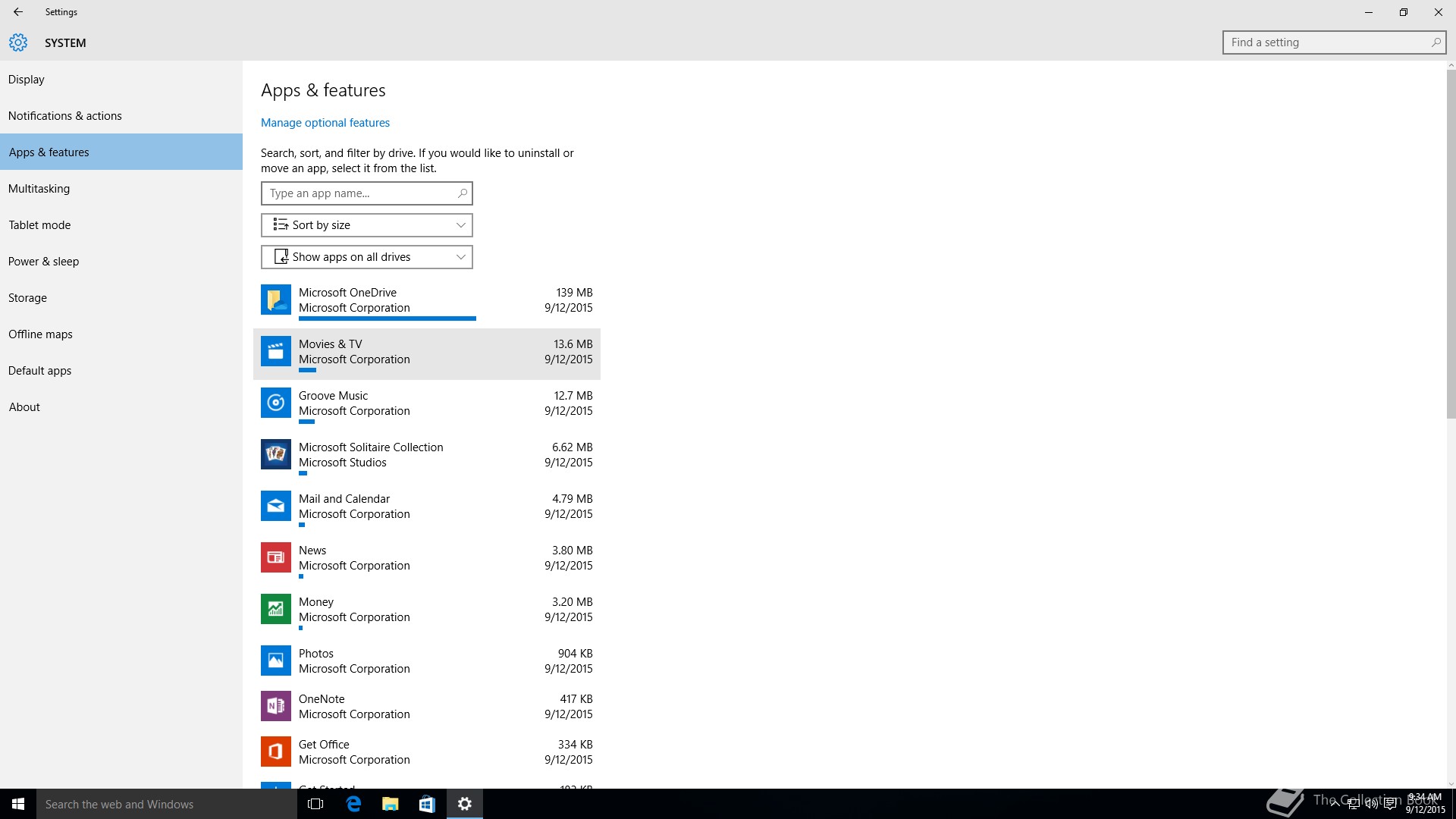Click the magnifier in the app name box

463,193
